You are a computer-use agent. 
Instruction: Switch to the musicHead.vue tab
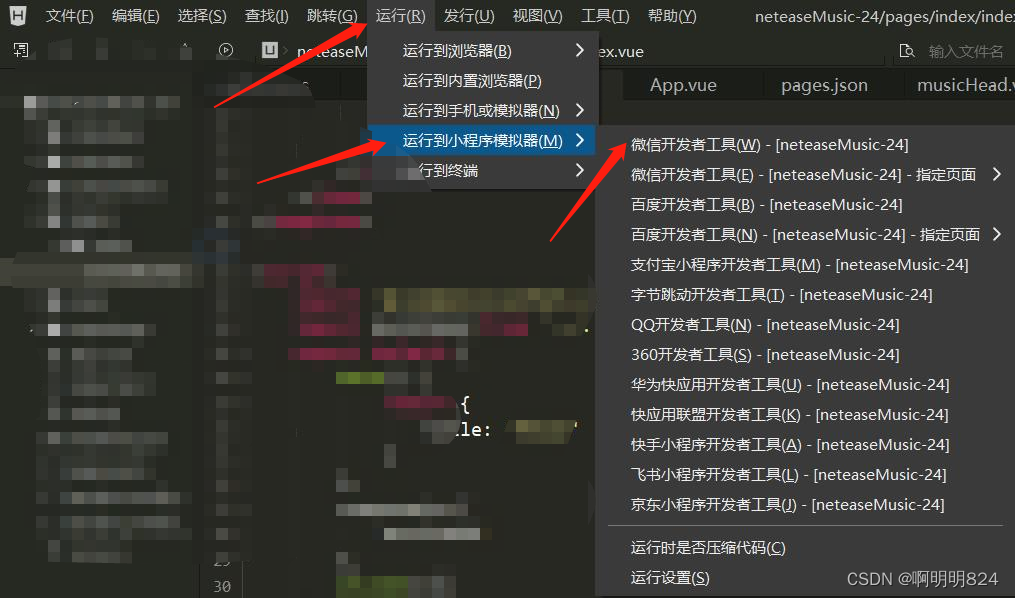pos(965,85)
